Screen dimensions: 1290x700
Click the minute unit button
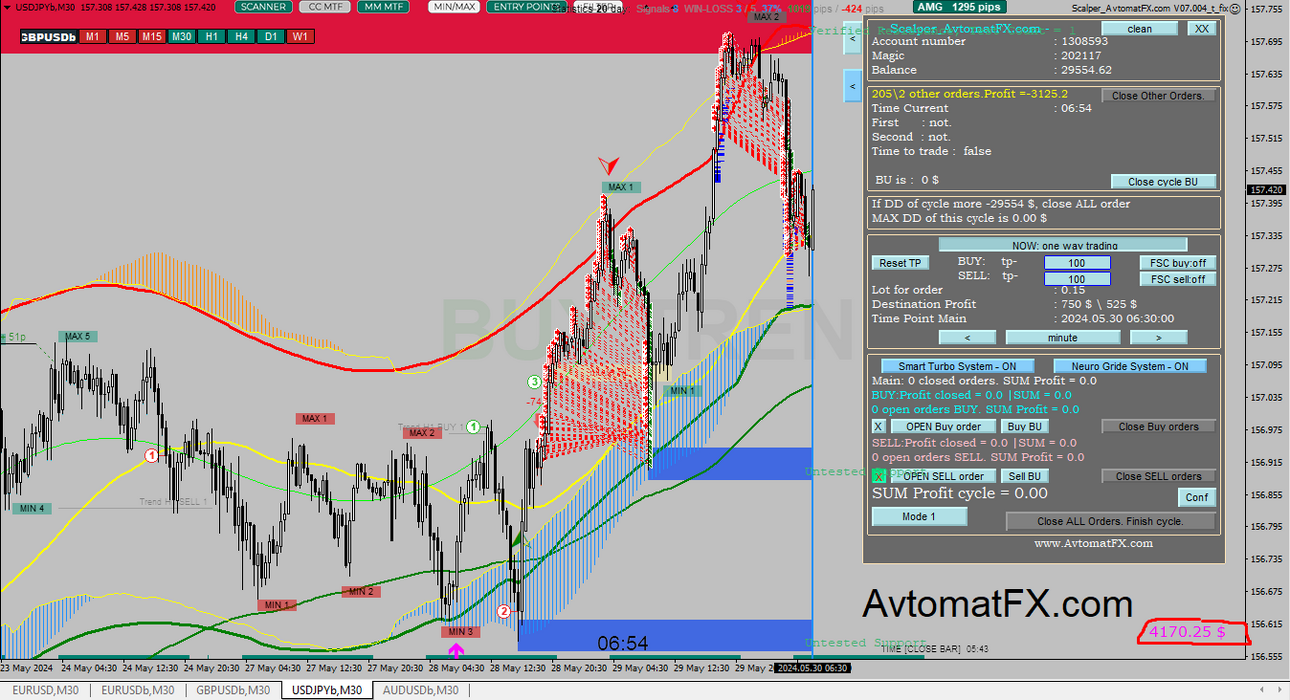tap(1063, 337)
